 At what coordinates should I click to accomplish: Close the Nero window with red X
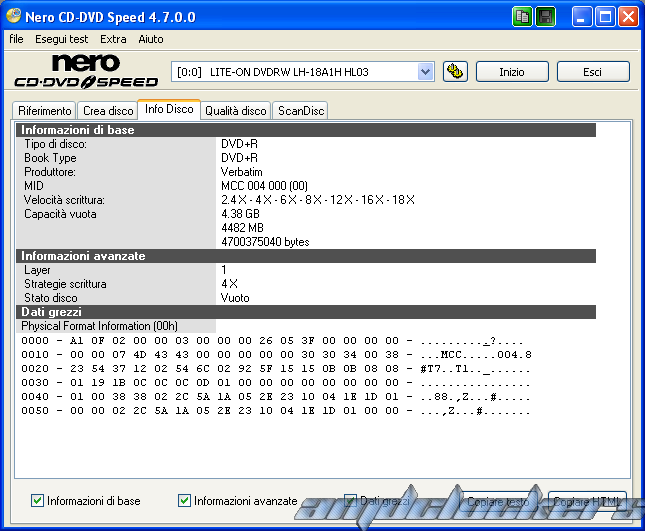click(628, 17)
